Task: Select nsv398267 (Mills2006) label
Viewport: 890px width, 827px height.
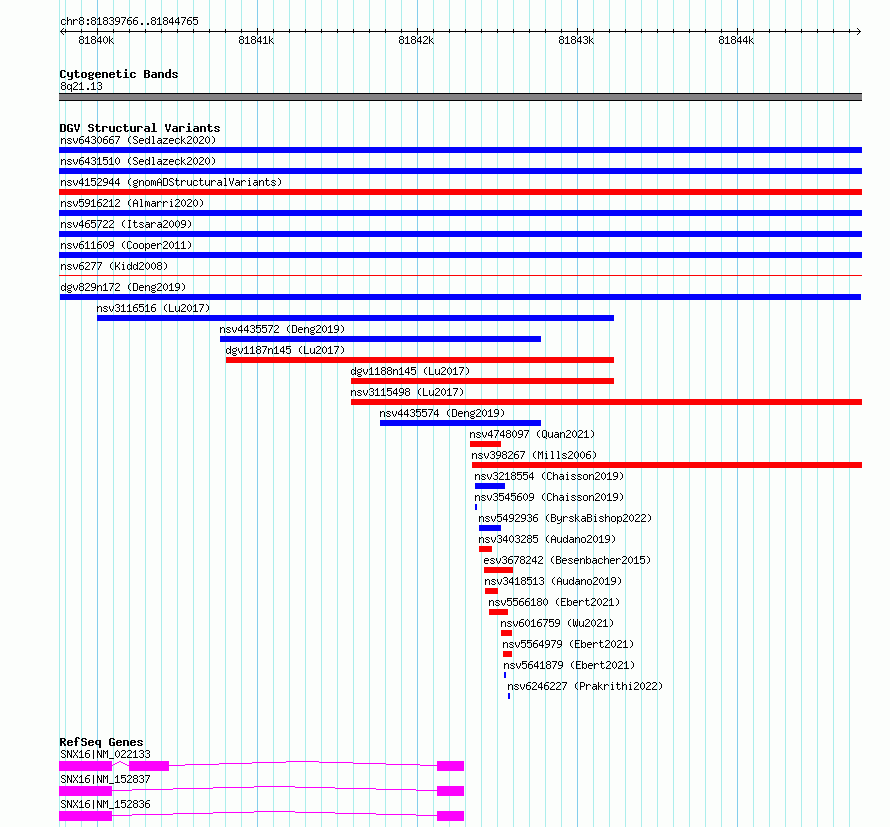Action: coord(534,455)
